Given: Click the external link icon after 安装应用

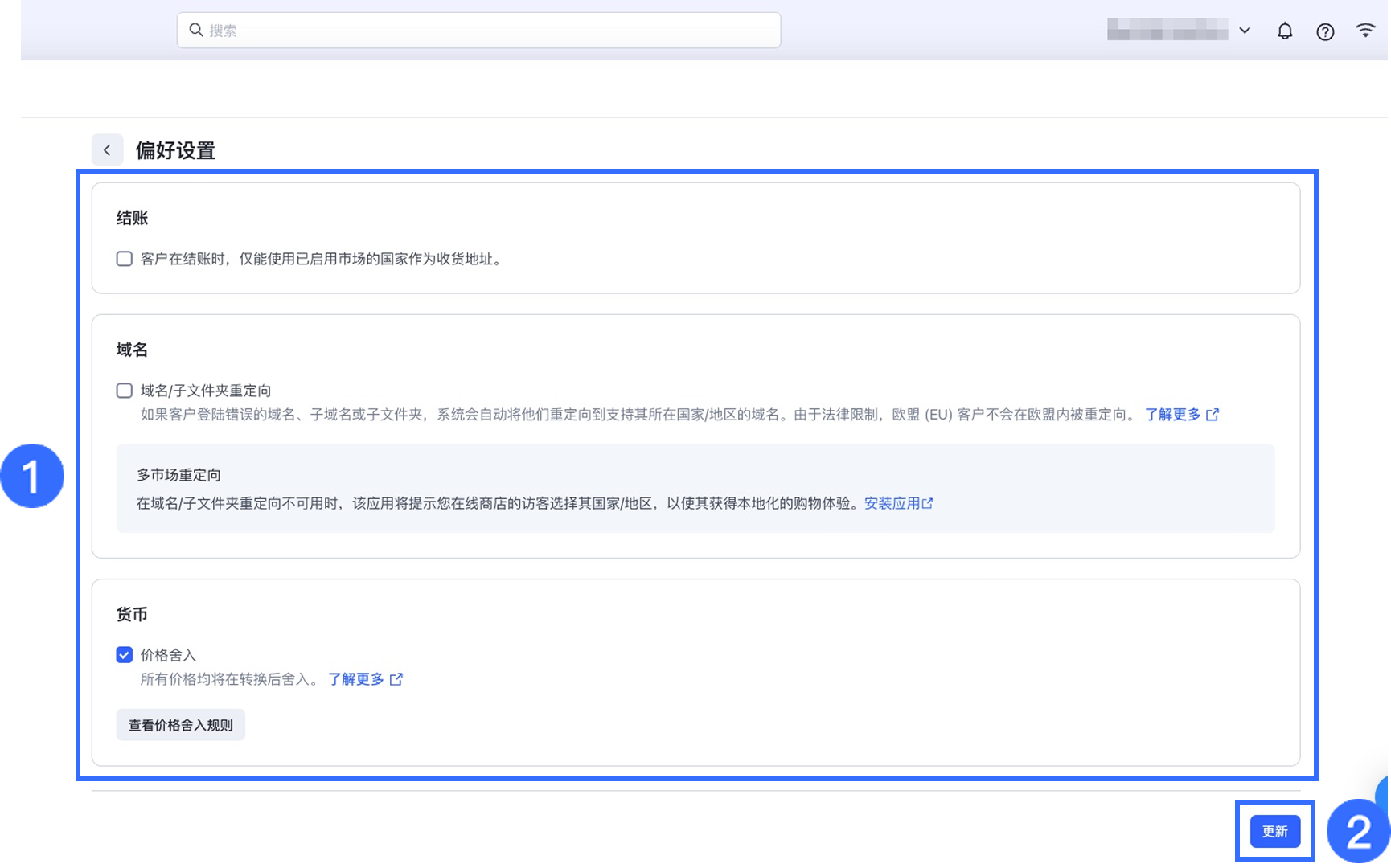Looking at the screenshot, I should [x=927, y=503].
